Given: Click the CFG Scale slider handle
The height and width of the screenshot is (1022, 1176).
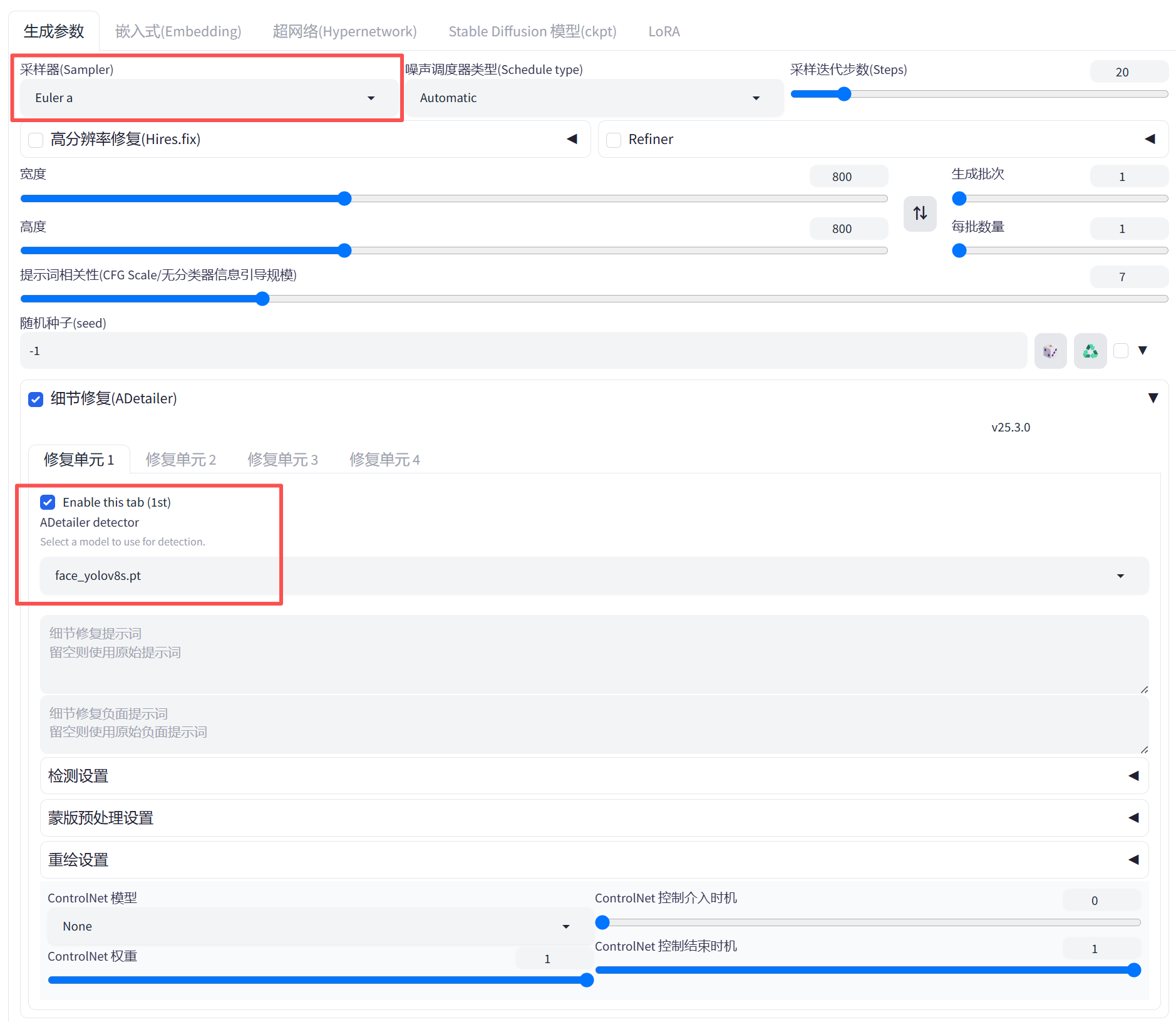Looking at the screenshot, I should 263,299.
